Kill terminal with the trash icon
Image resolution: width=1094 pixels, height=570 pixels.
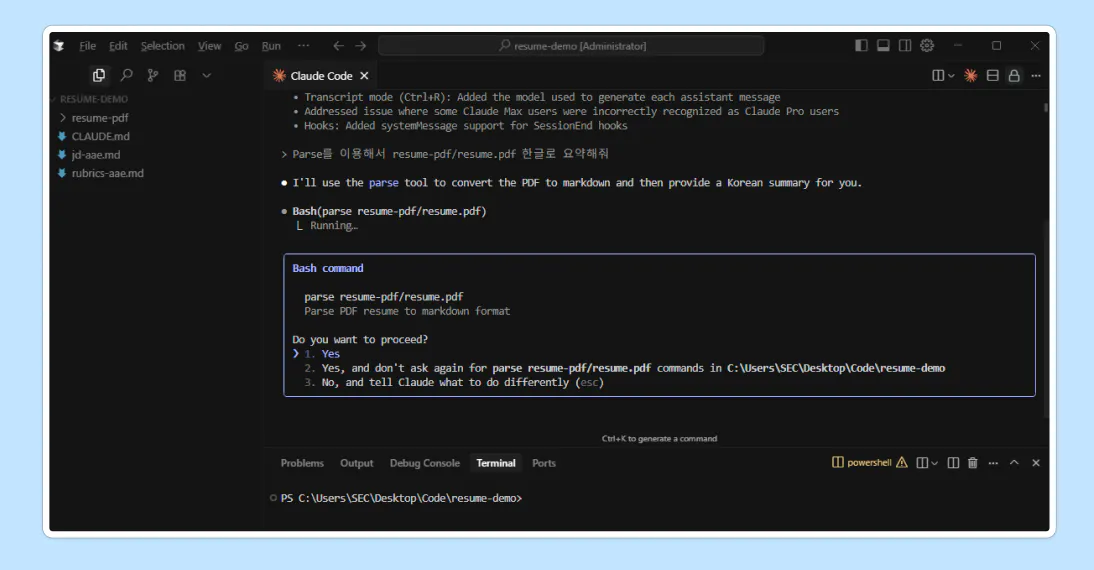(973, 463)
